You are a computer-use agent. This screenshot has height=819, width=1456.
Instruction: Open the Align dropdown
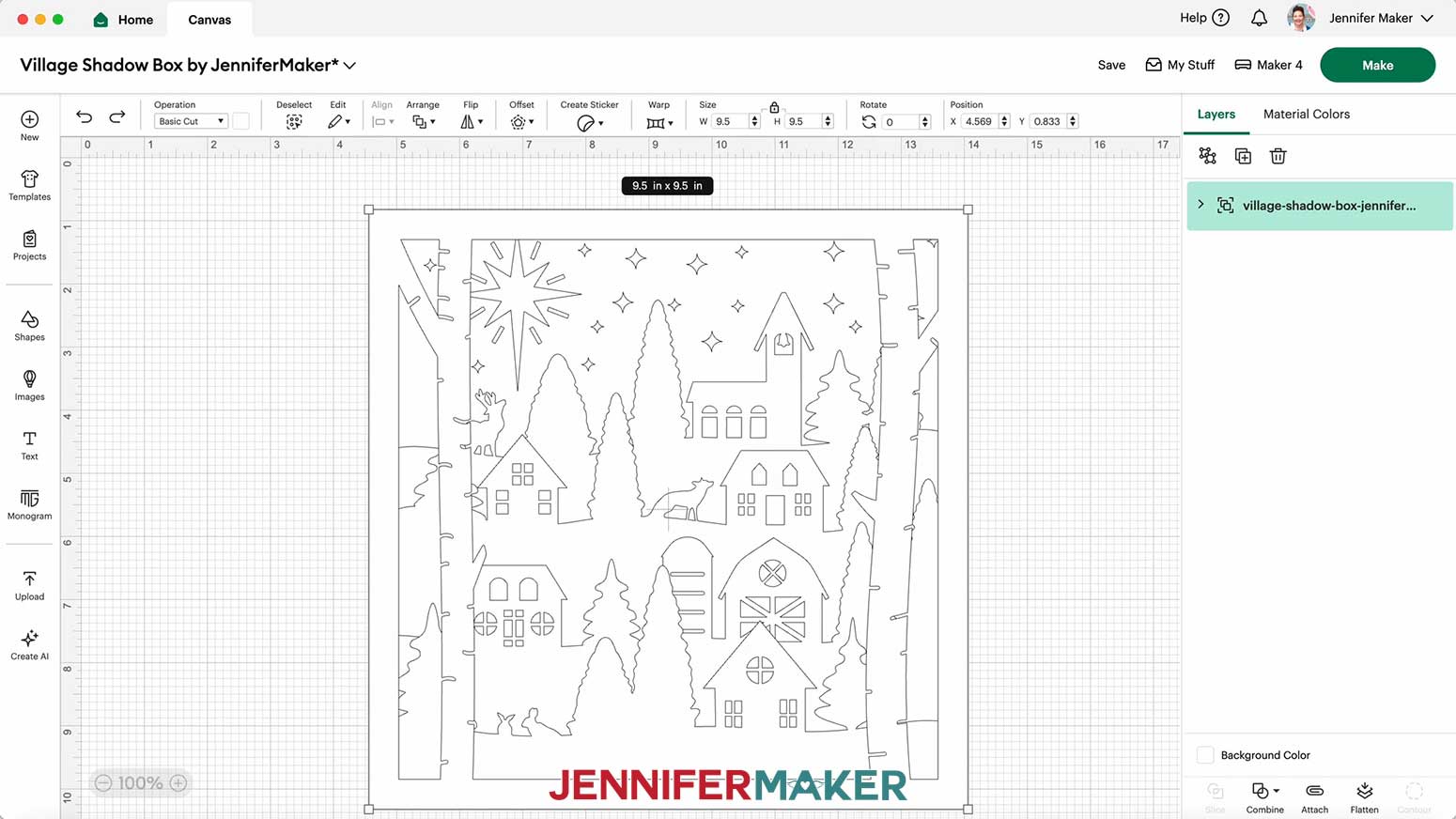coord(382,122)
